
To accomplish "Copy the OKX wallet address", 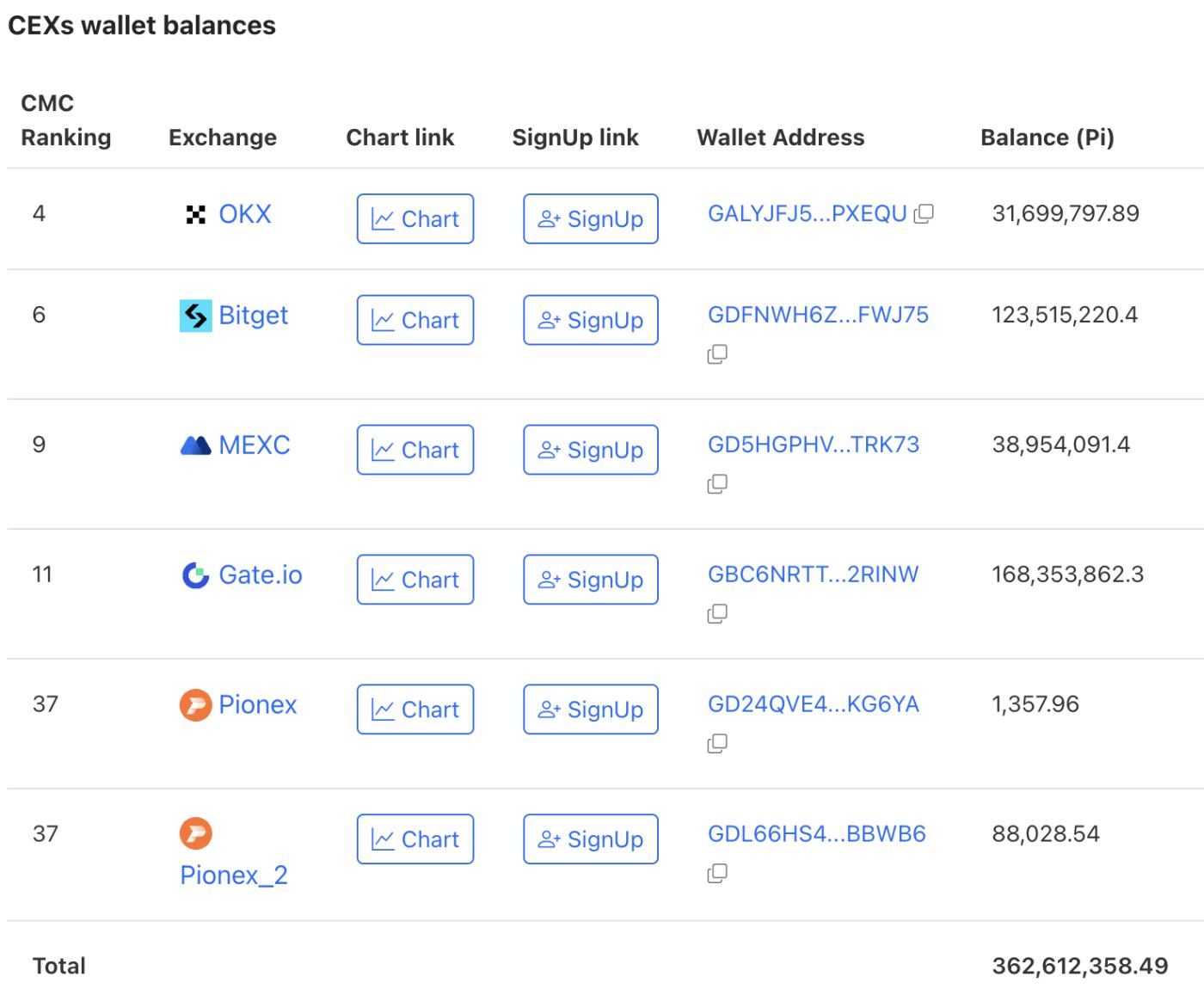I will point(924,214).
